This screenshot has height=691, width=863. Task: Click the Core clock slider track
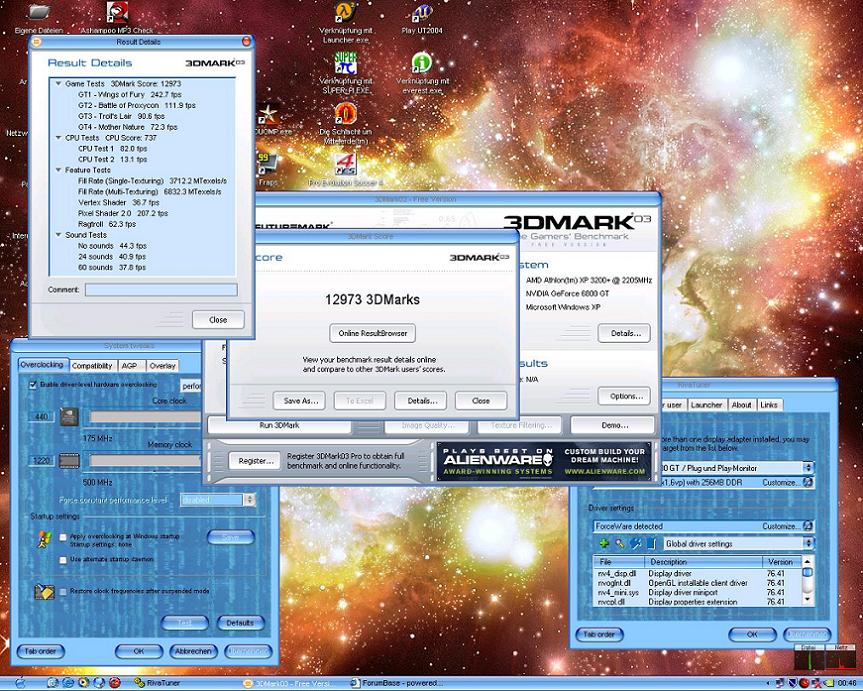point(145,417)
